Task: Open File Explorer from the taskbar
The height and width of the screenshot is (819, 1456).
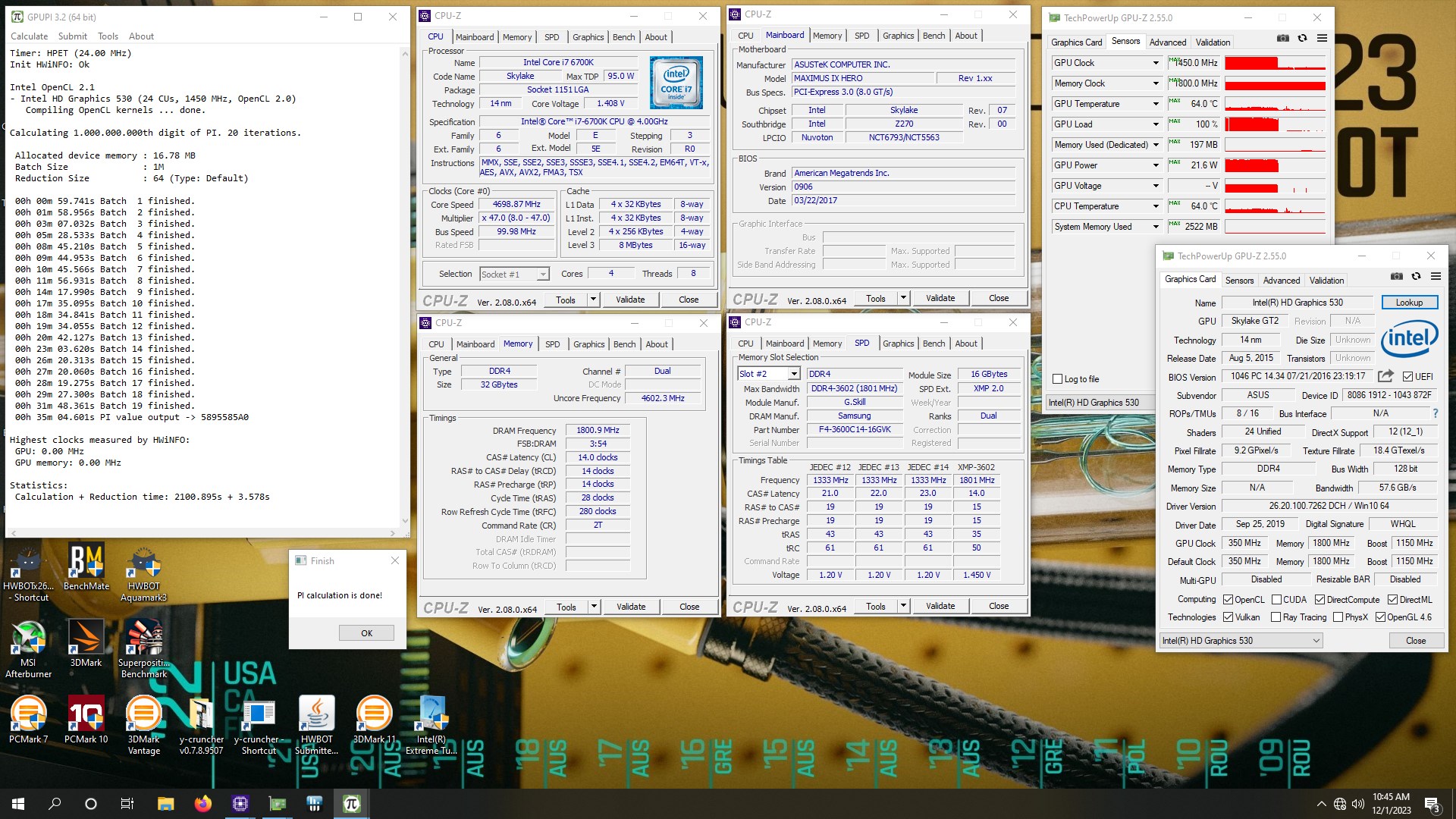Action: coord(165,804)
